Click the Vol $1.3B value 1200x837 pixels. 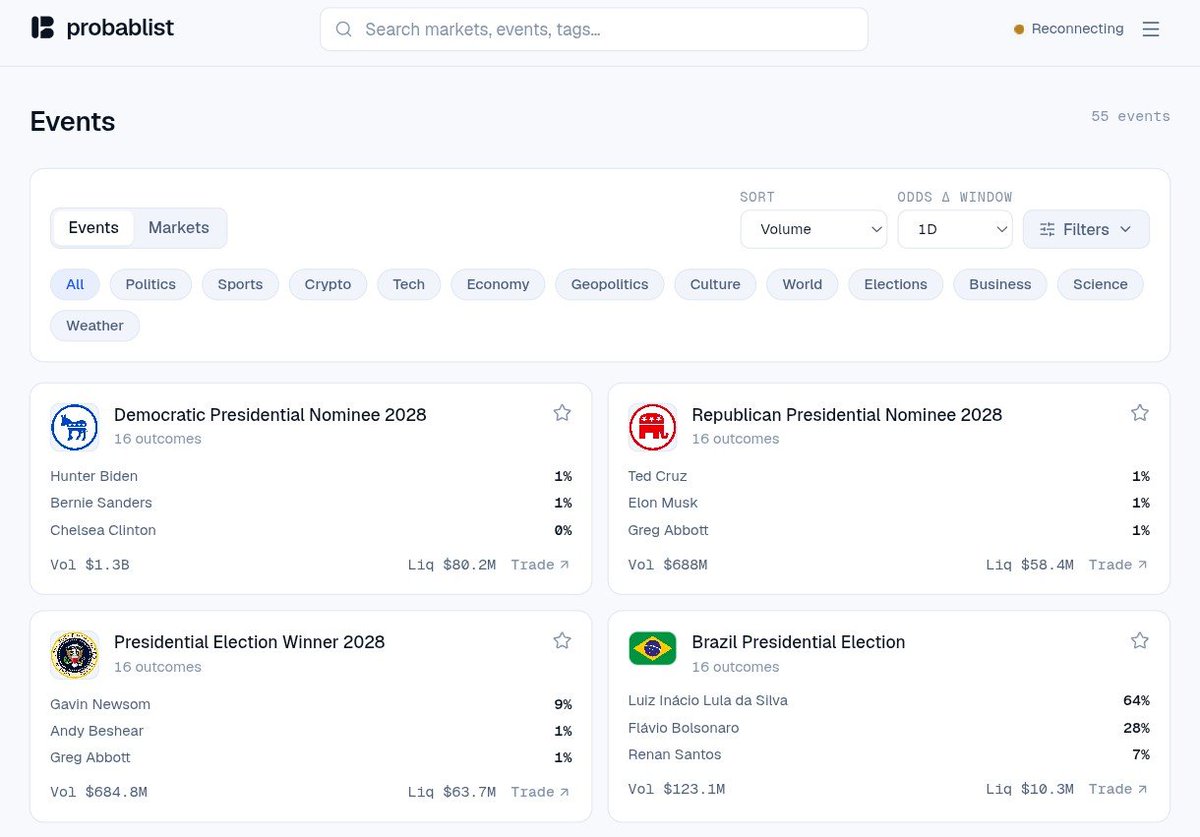click(x=90, y=565)
